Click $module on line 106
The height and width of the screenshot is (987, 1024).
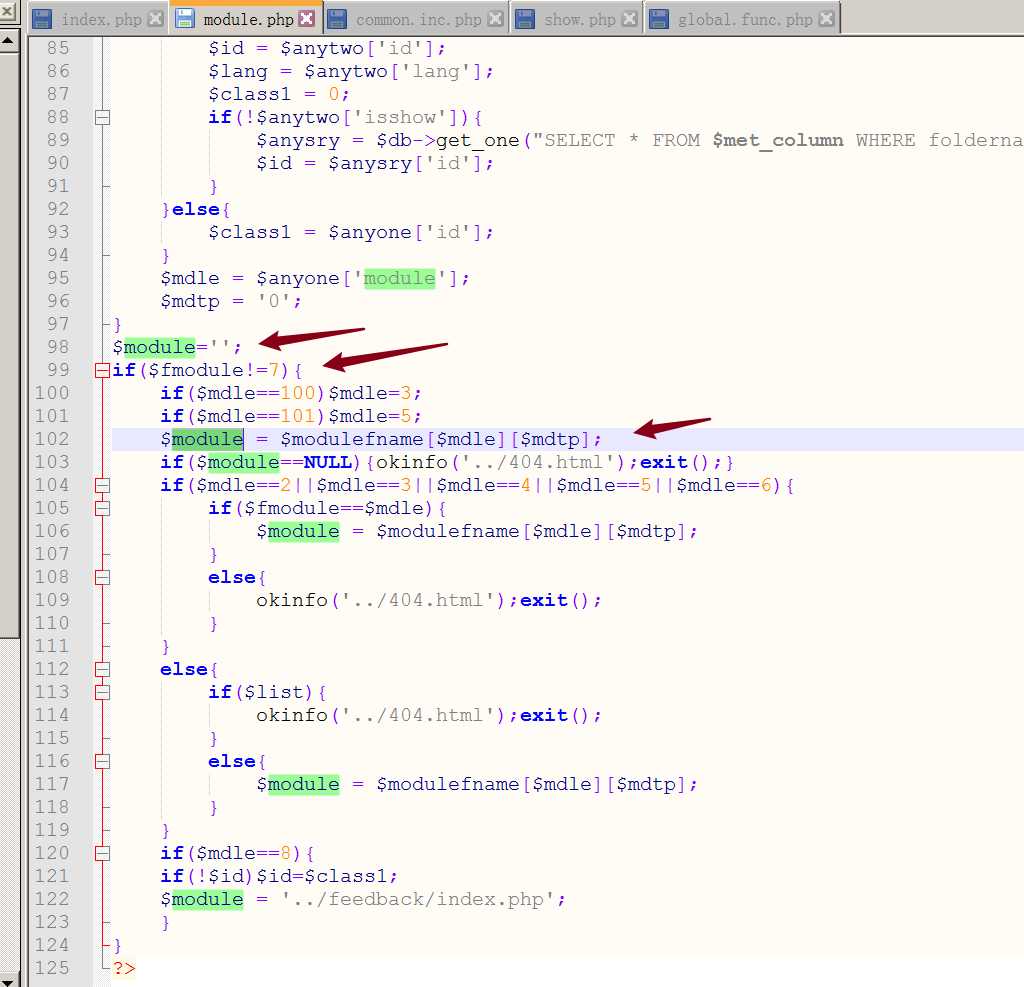click(298, 531)
